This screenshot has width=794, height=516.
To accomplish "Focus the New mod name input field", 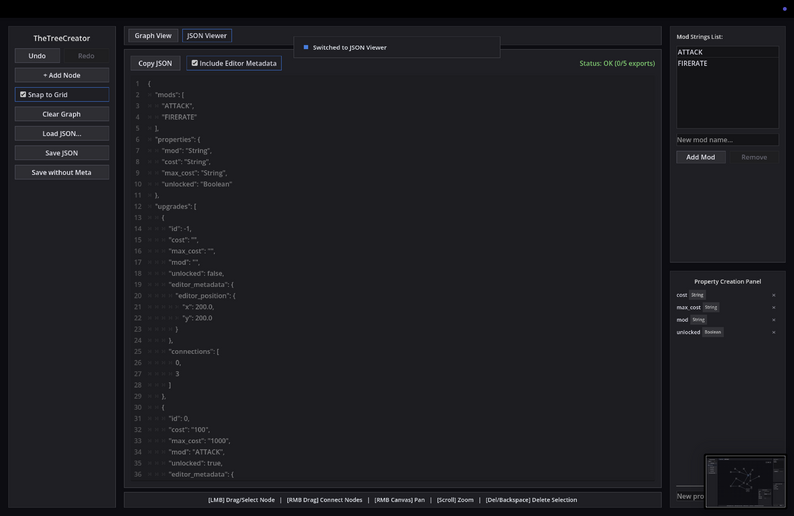I will pos(727,140).
